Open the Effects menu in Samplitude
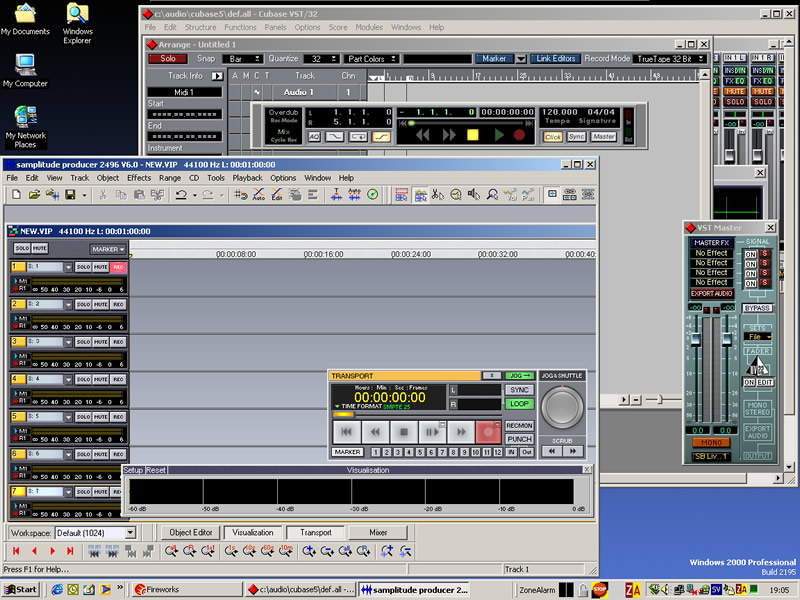800x600 pixels. coord(139,178)
